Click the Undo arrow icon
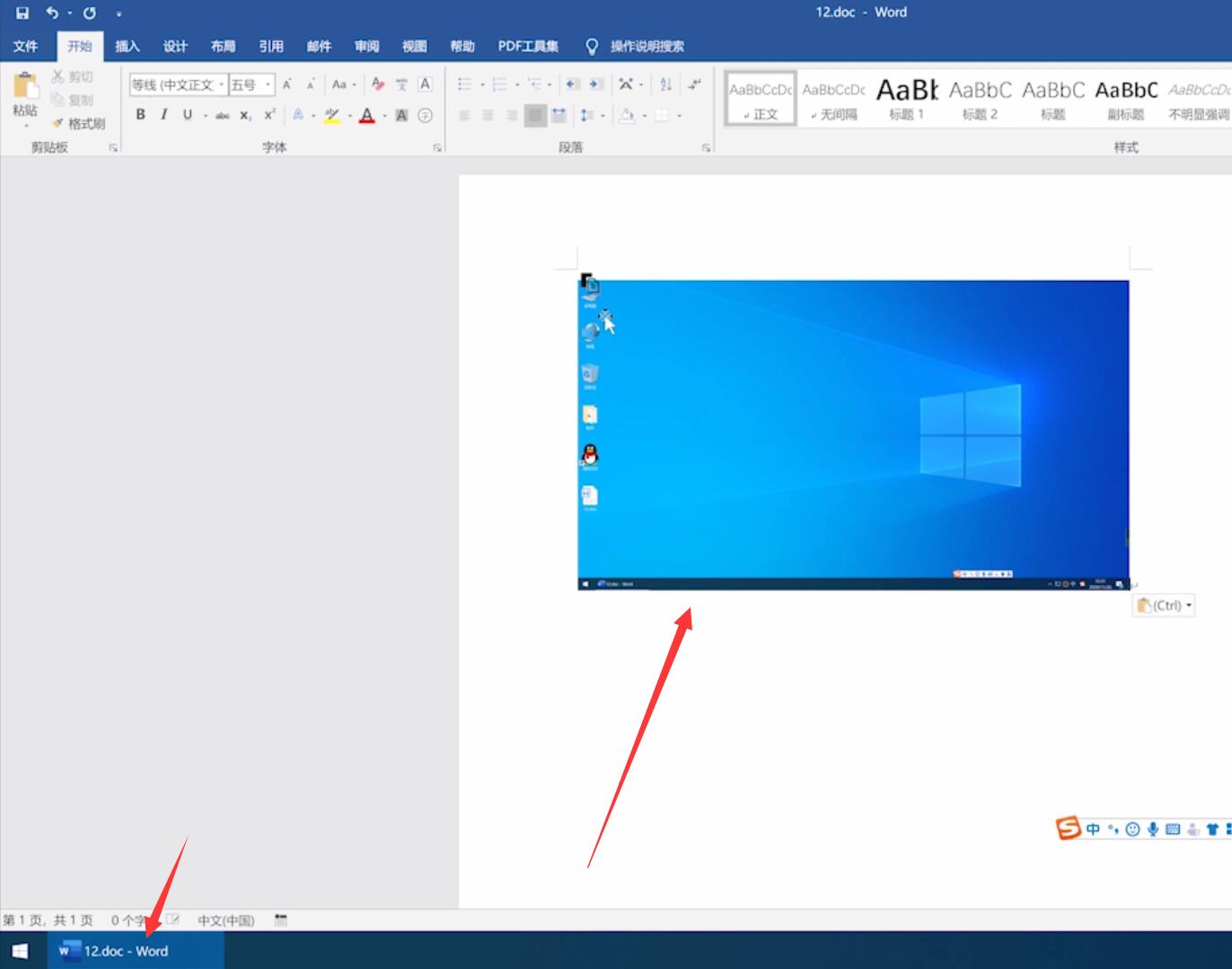 tap(52, 13)
